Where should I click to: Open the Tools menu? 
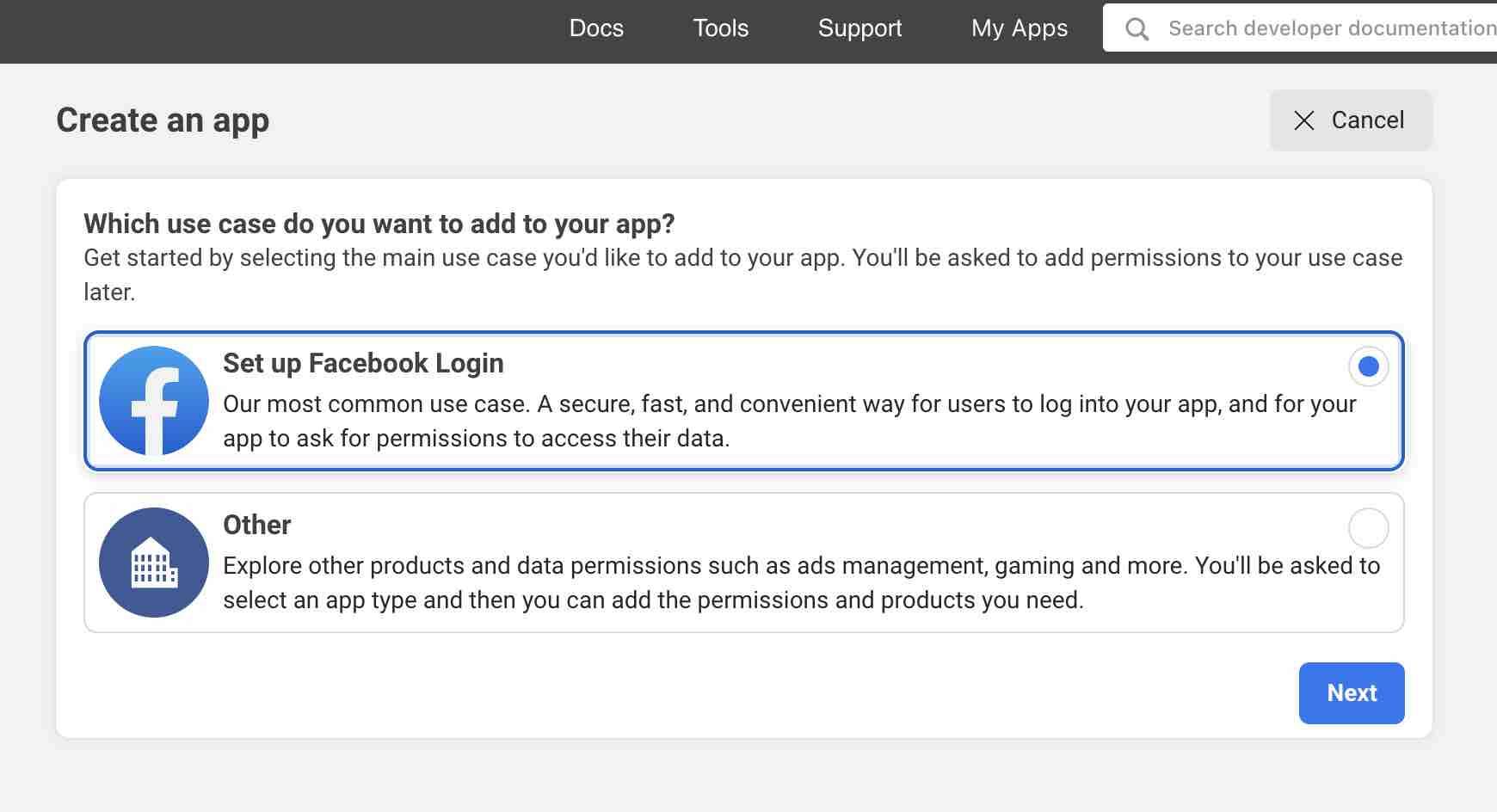(x=721, y=28)
